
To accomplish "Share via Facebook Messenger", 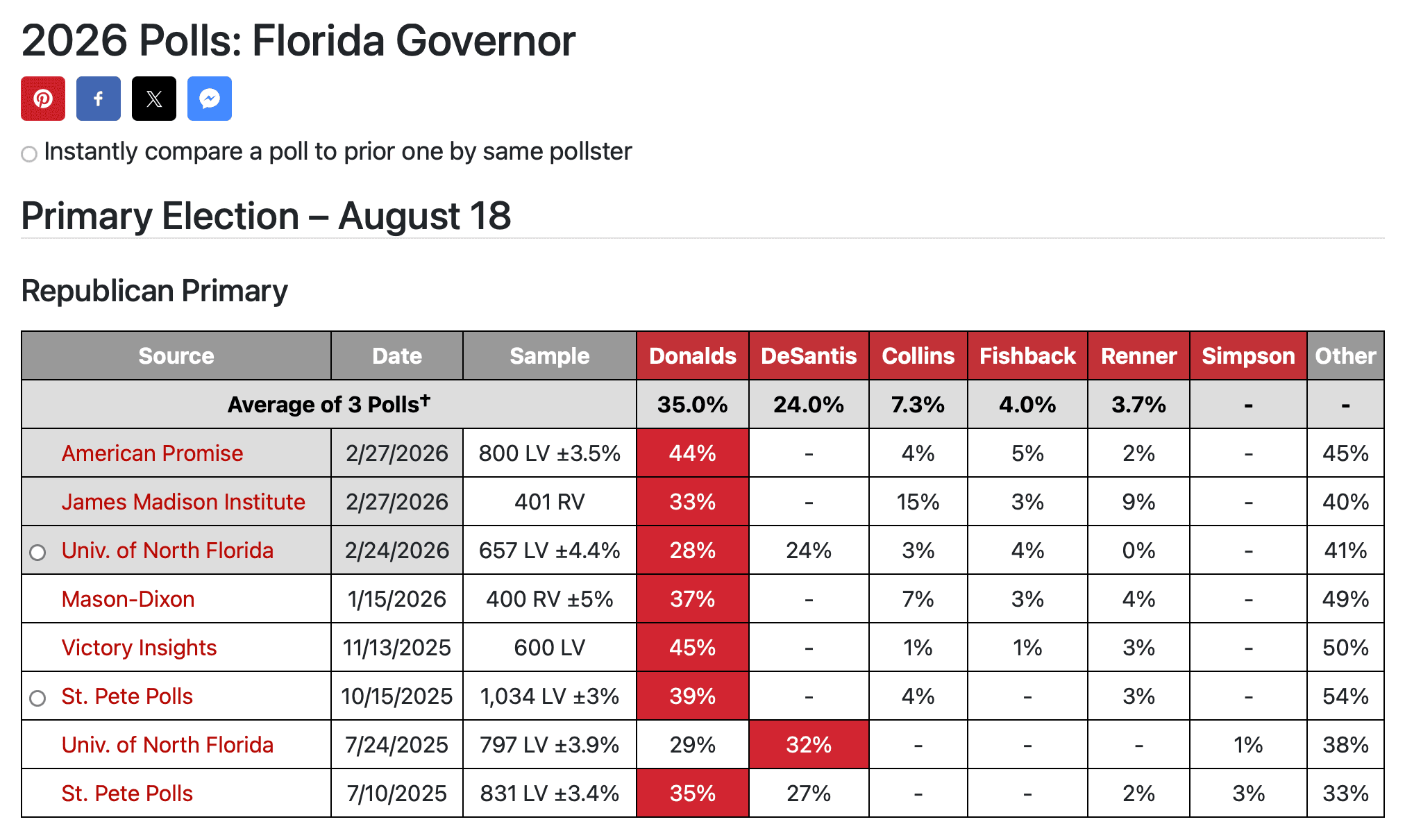I will [x=209, y=99].
